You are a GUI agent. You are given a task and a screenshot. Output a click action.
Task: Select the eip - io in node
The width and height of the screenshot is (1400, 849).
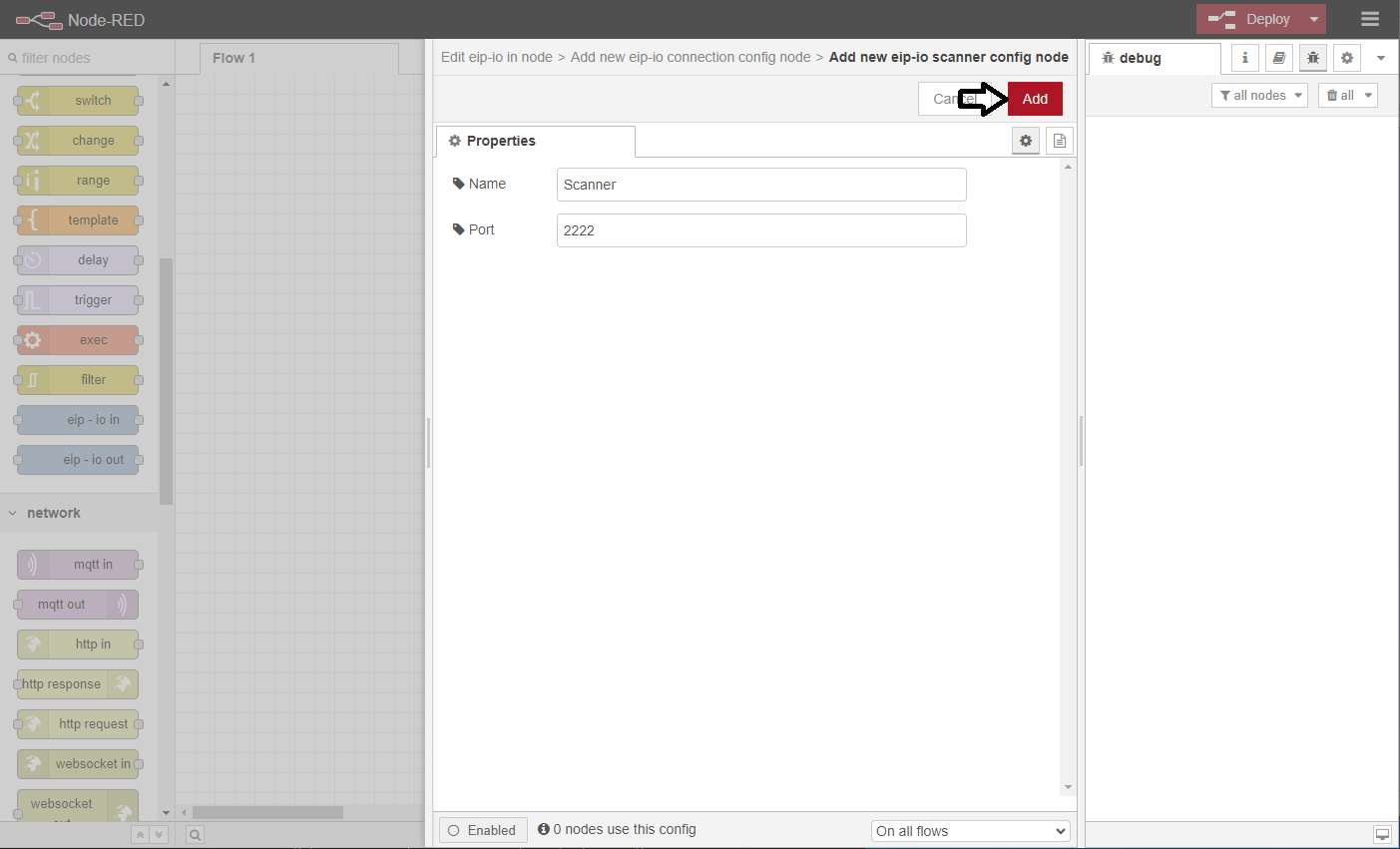(78, 420)
